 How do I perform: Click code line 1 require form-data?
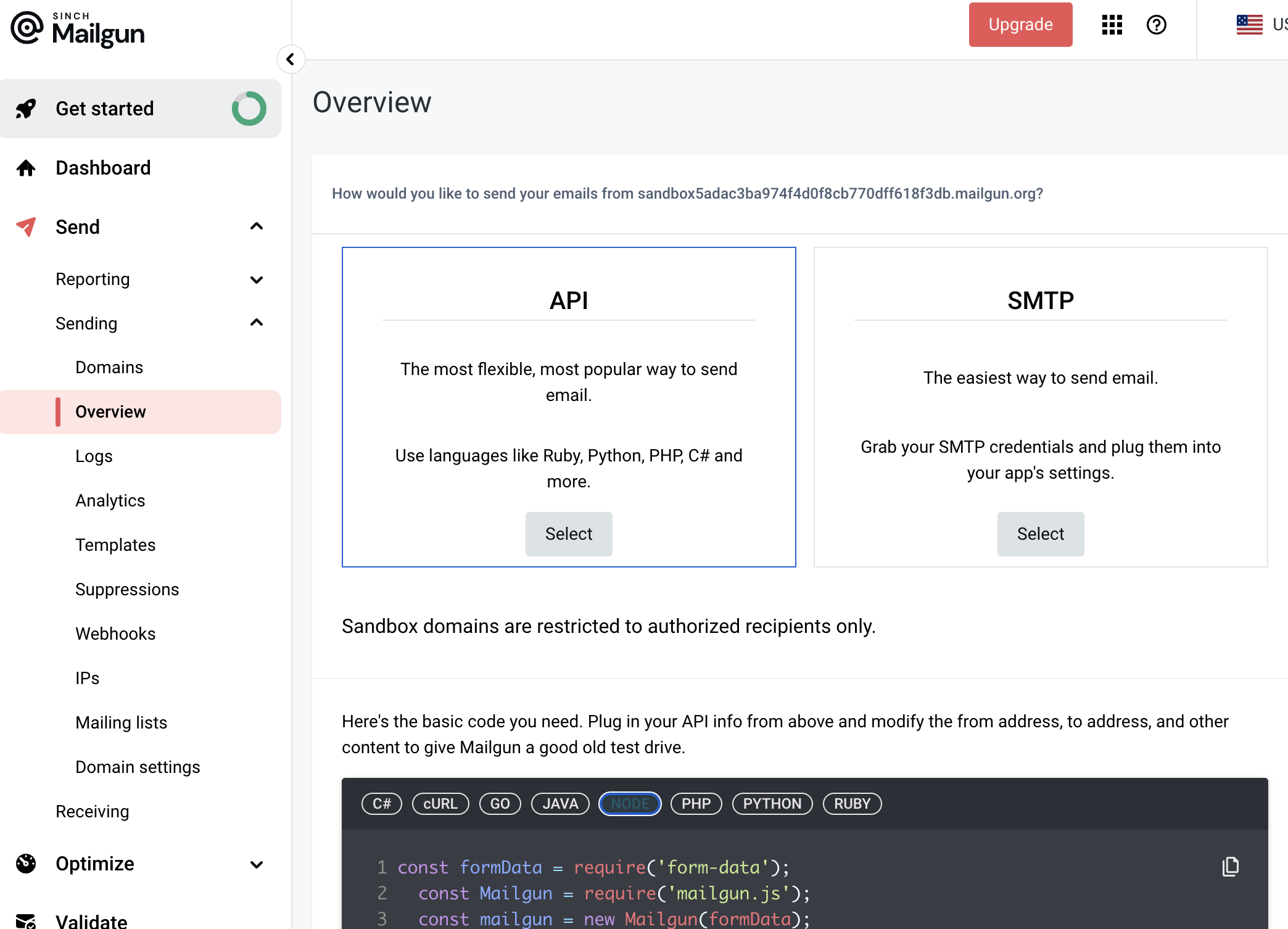[593, 867]
